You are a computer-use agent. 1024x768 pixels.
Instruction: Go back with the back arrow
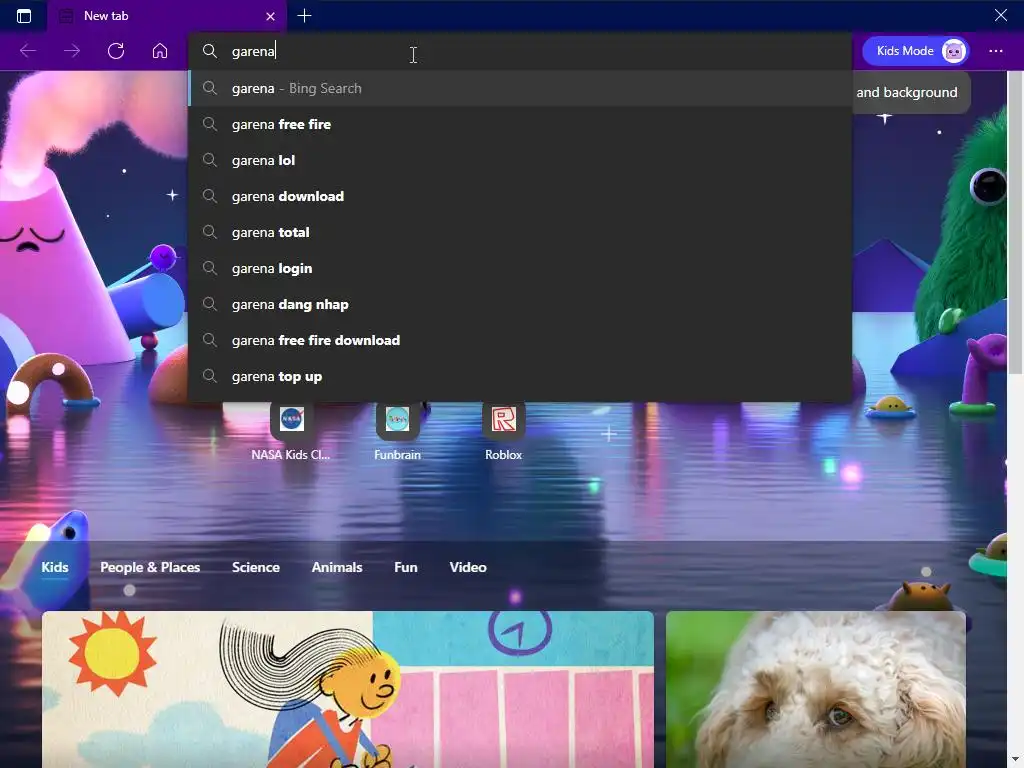coord(28,51)
